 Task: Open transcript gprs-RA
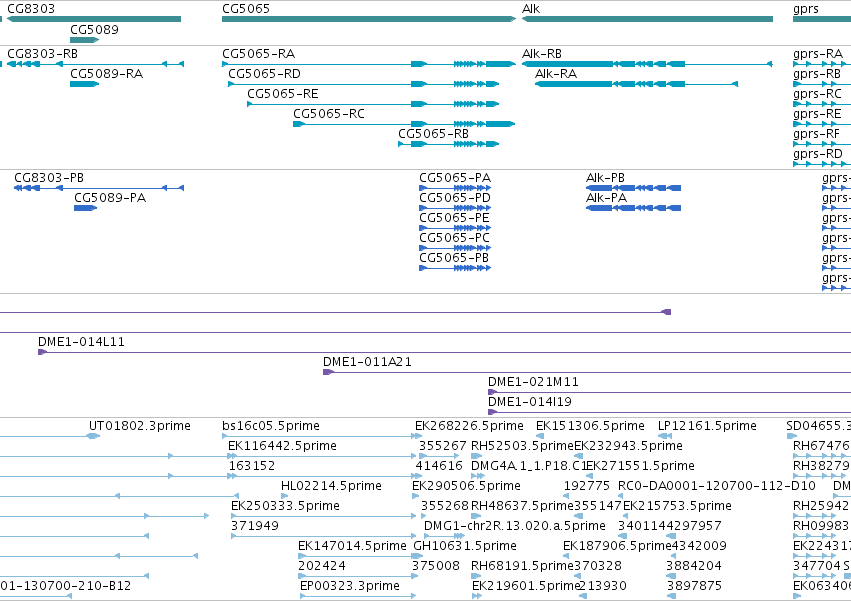(x=818, y=54)
